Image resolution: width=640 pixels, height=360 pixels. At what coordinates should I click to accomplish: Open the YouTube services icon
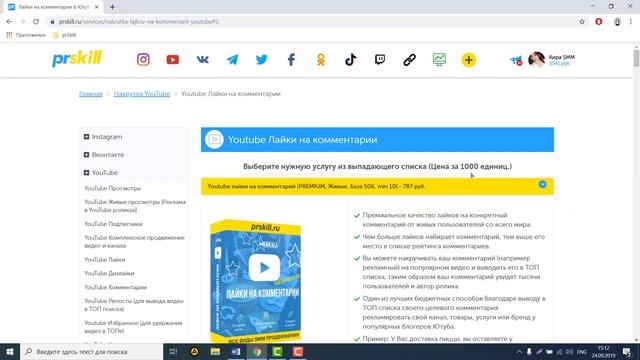pos(173,60)
